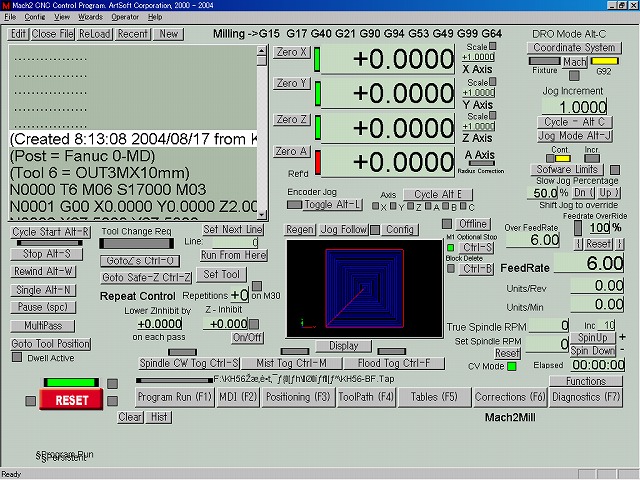The height and width of the screenshot is (480, 640).
Task: Click the Cycle Start Alt-R button
Action: coord(51,232)
